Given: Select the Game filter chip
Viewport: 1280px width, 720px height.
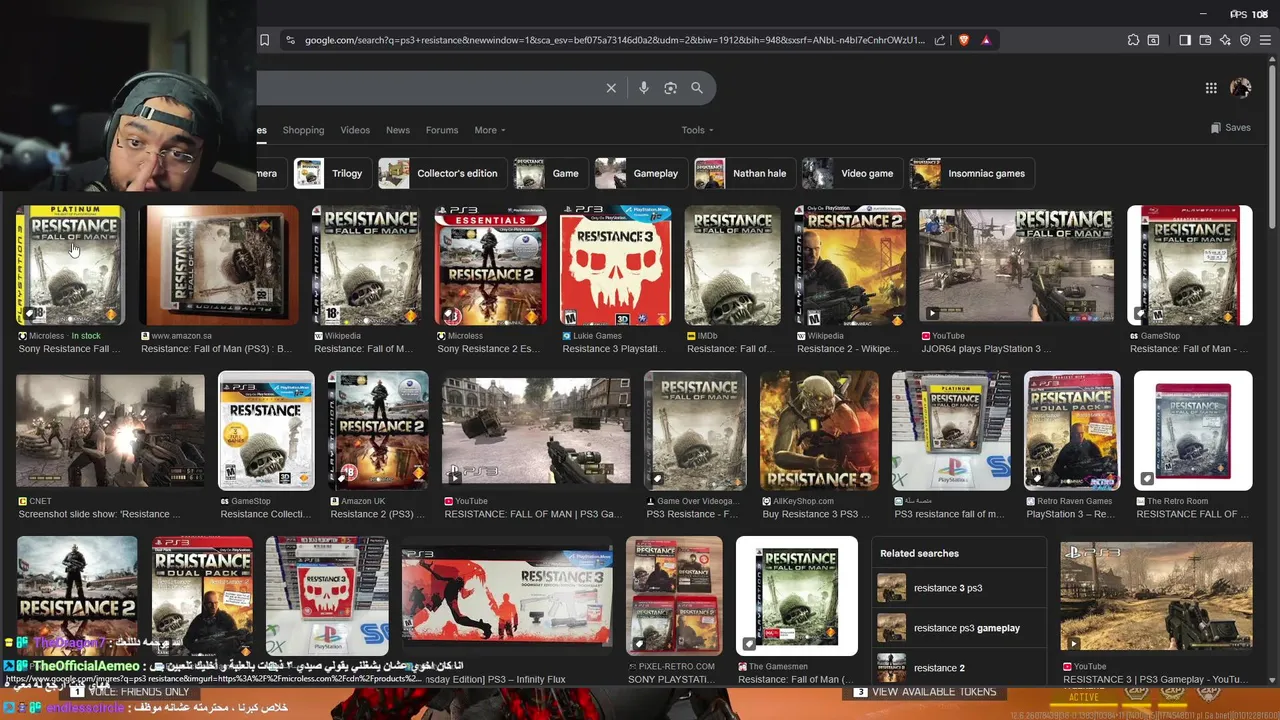Looking at the screenshot, I should click(550, 173).
